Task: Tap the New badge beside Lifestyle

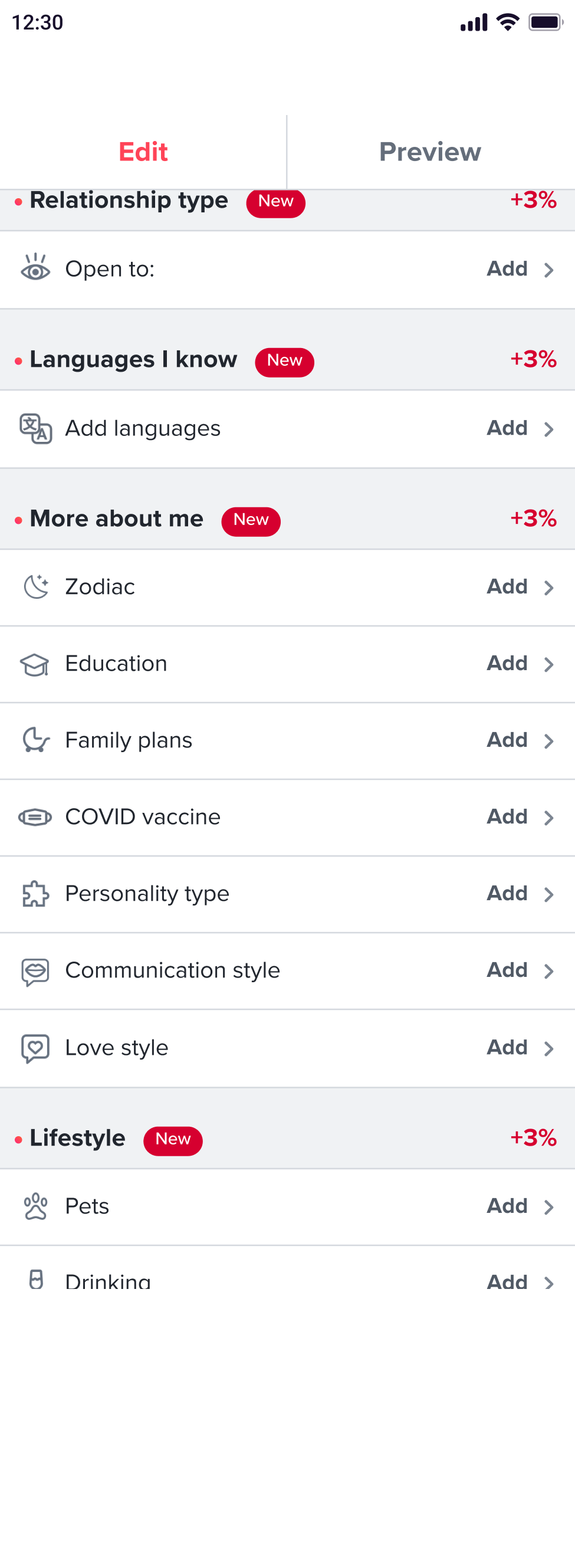Action: (173, 1140)
